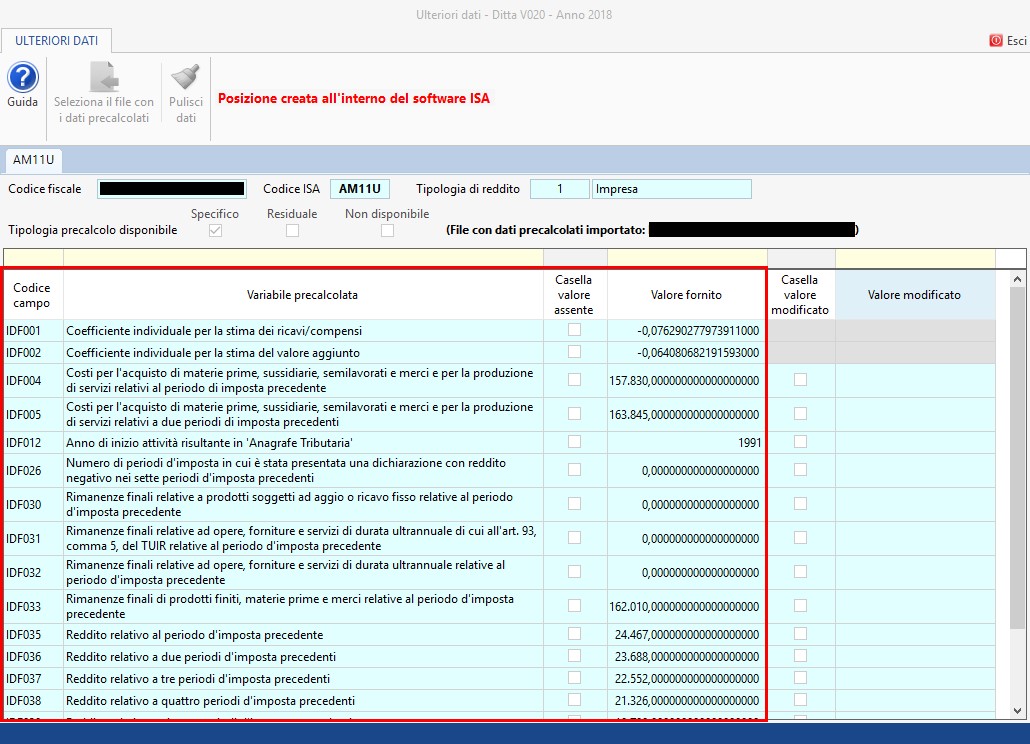Click the Codice fiscale field

coord(172,189)
